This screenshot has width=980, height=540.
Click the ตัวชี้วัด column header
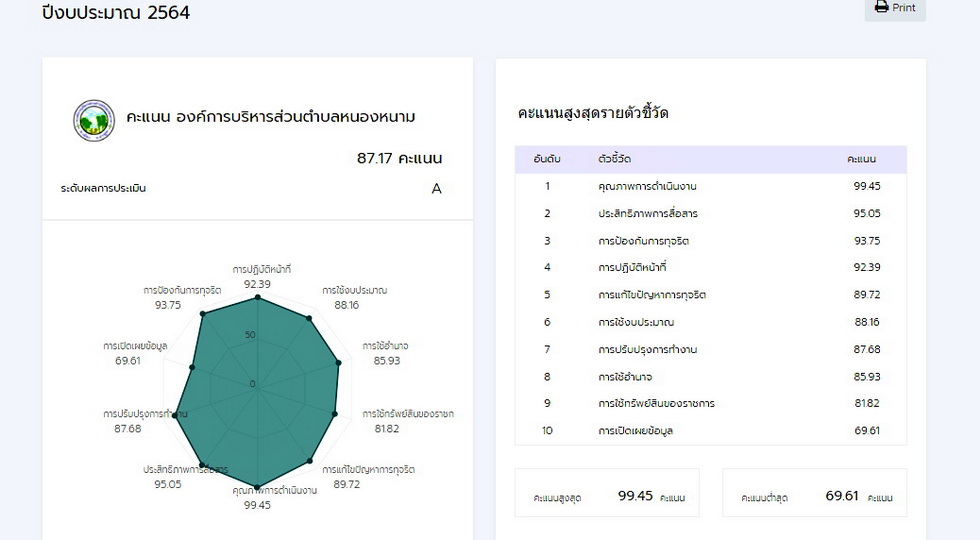[x=614, y=159]
